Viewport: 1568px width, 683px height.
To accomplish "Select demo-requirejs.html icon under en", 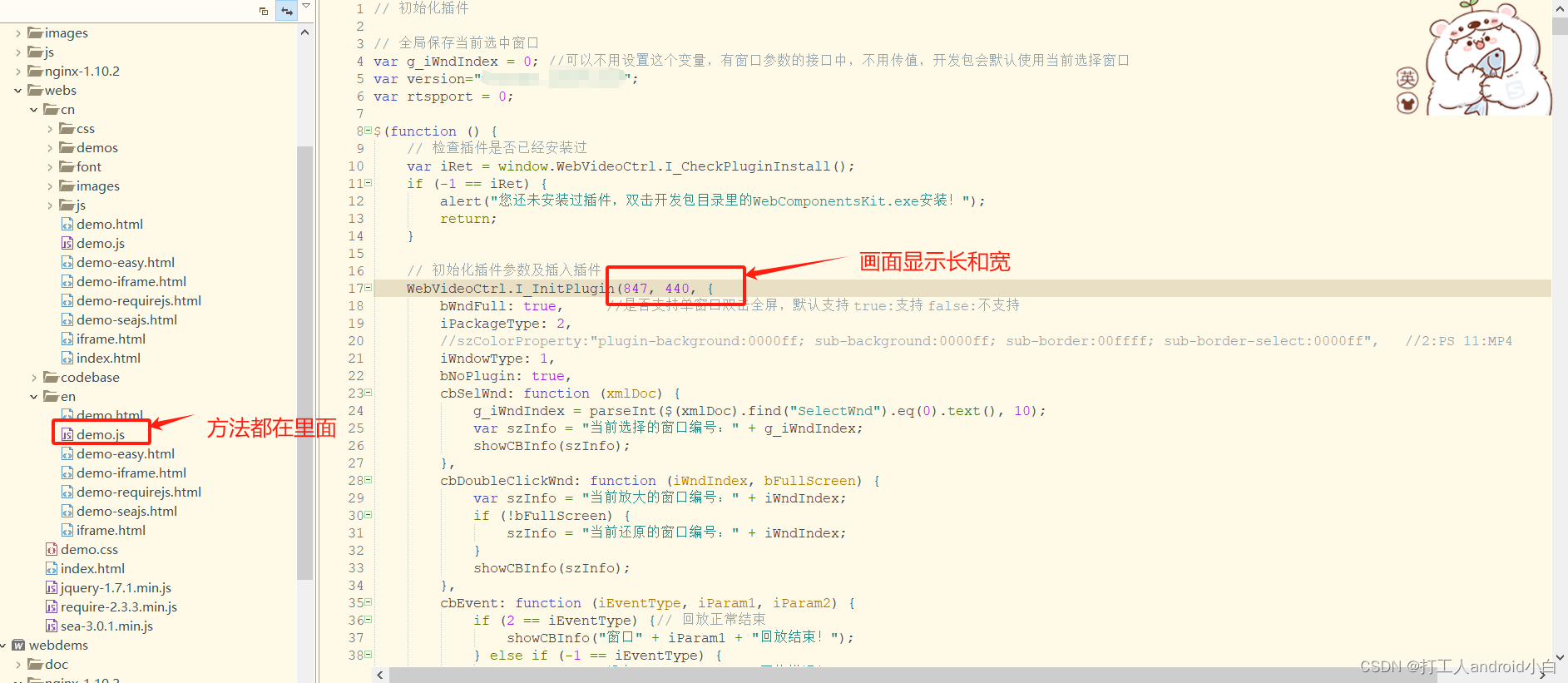I will 67,492.
